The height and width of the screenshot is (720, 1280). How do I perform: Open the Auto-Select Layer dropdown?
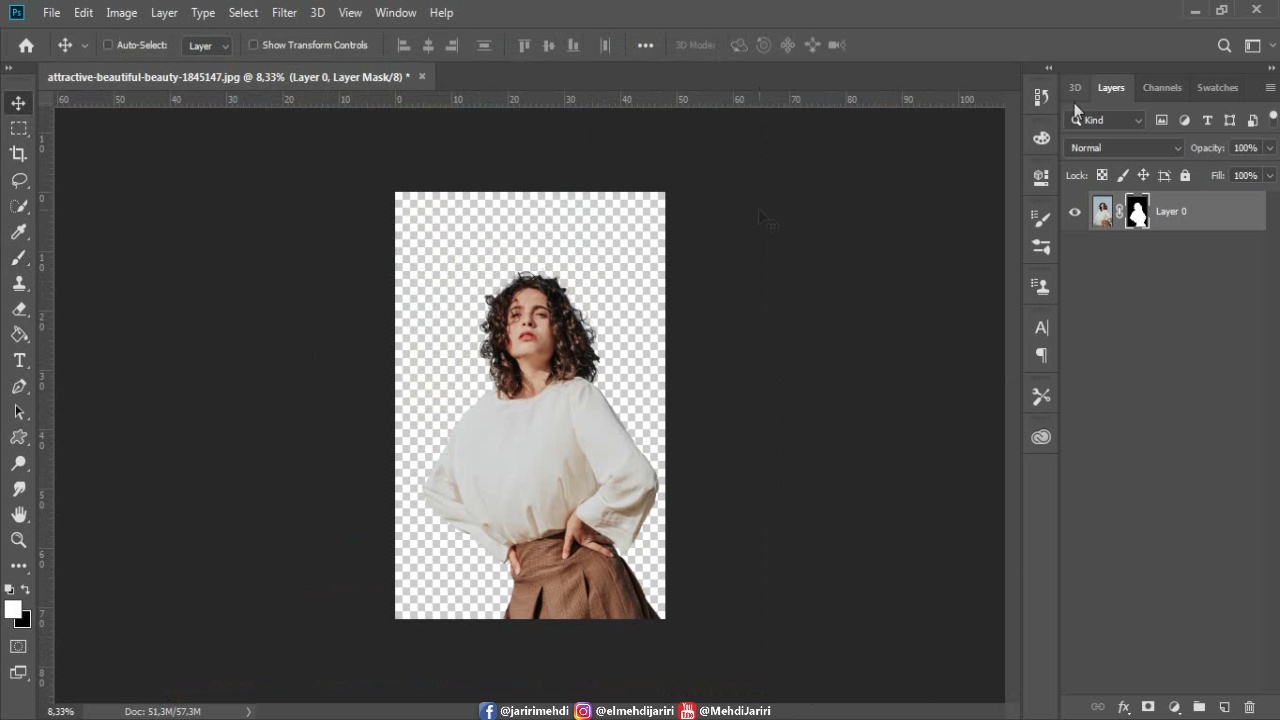(209, 46)
